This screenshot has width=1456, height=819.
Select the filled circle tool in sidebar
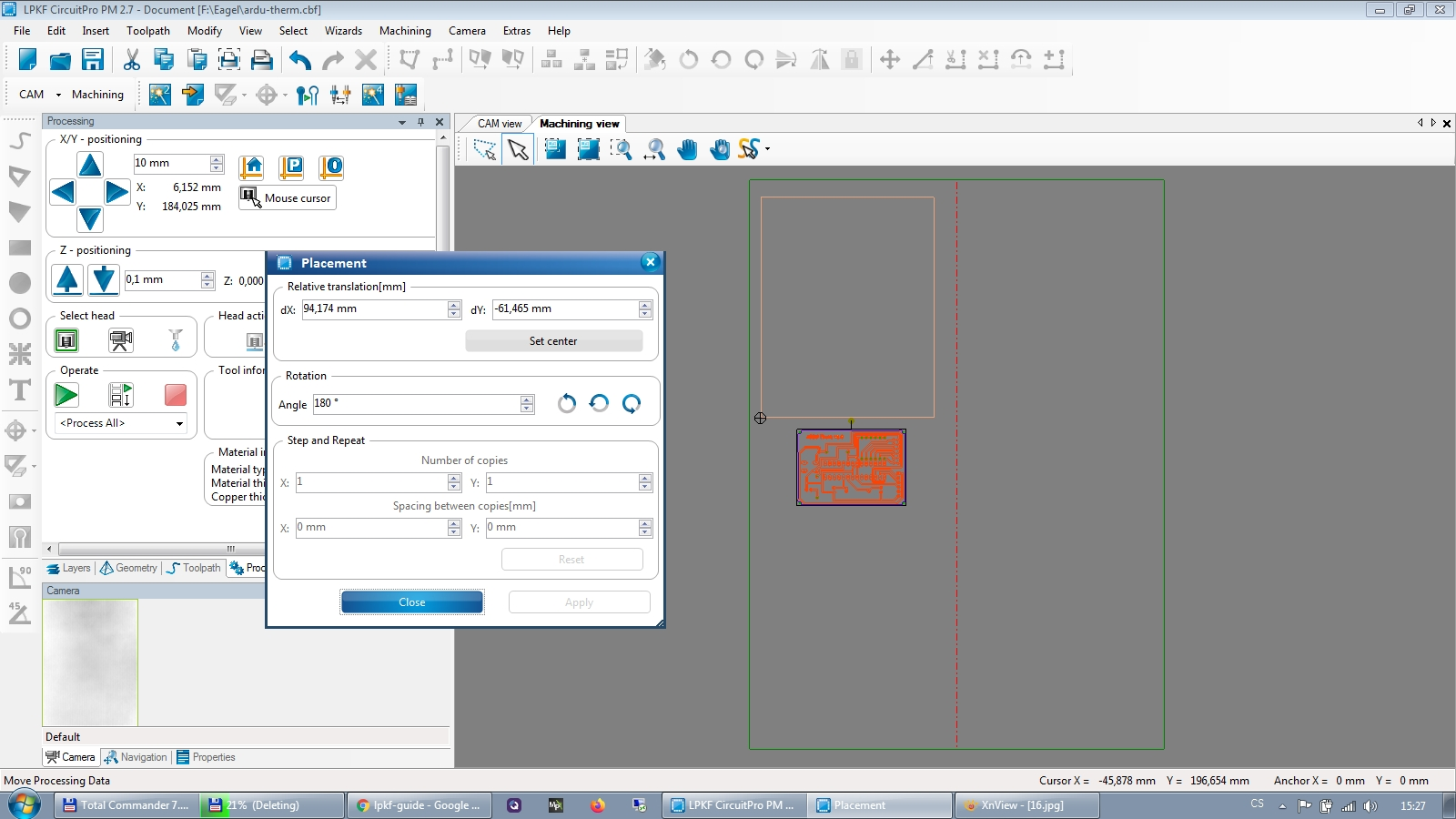click(20, 283)
